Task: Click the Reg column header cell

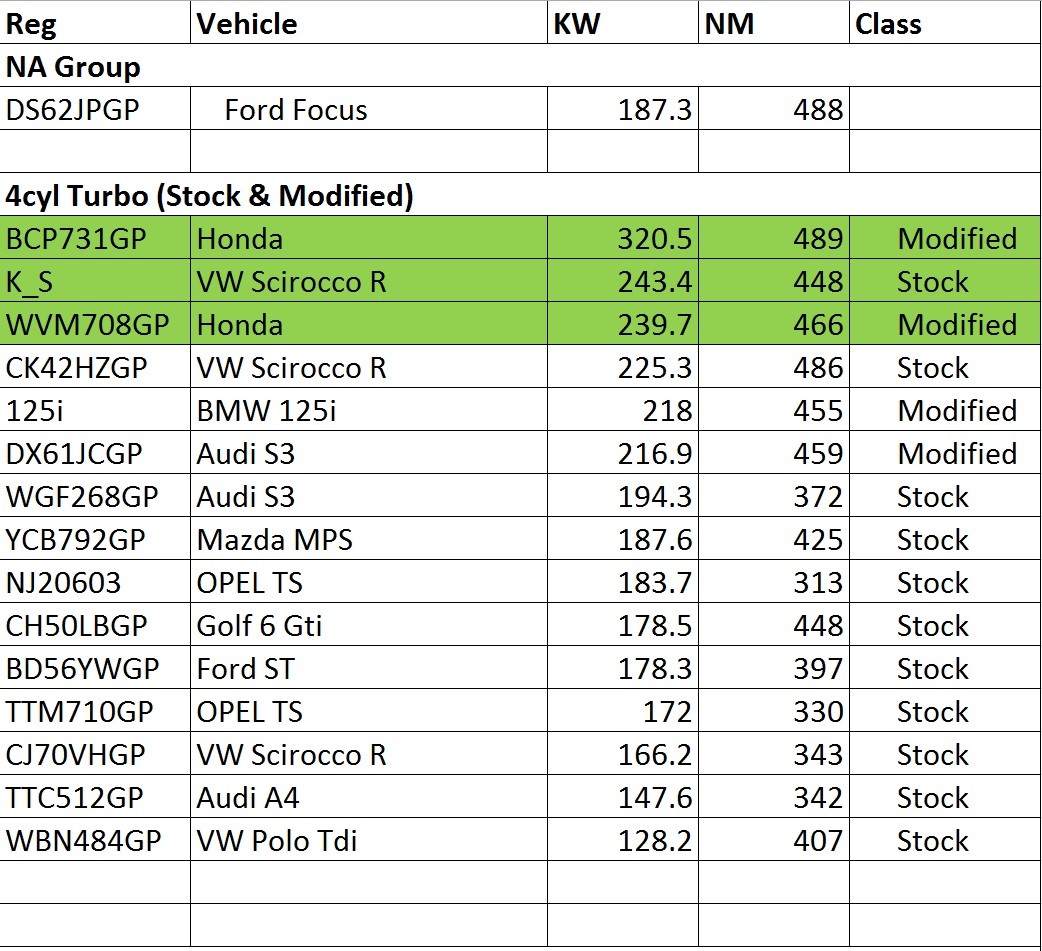Action: coord(95,23)
